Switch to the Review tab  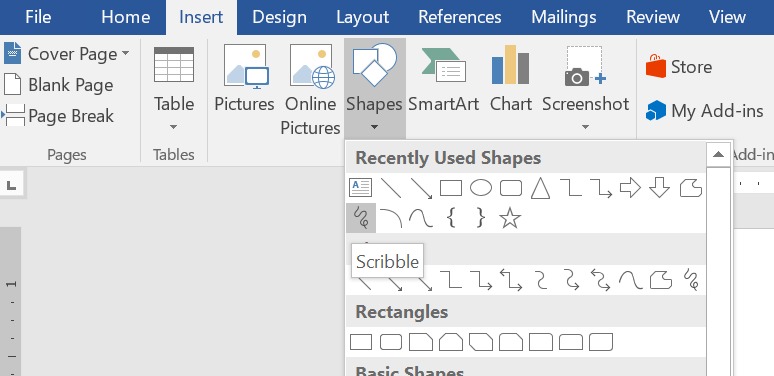pyautogui.click(x=653, y=17)
